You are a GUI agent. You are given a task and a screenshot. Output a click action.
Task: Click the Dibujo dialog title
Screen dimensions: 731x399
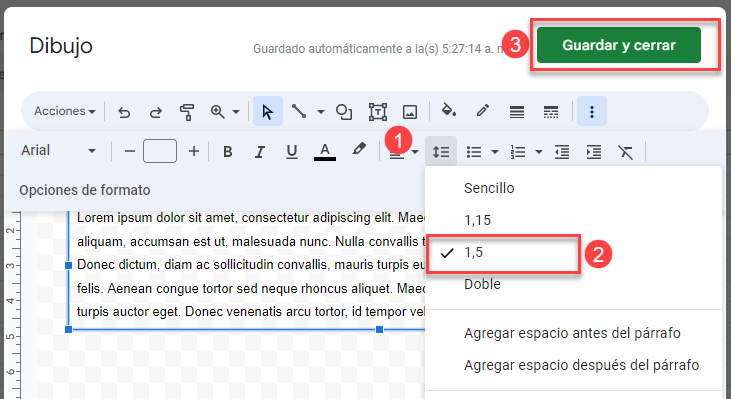coord(61,46)
